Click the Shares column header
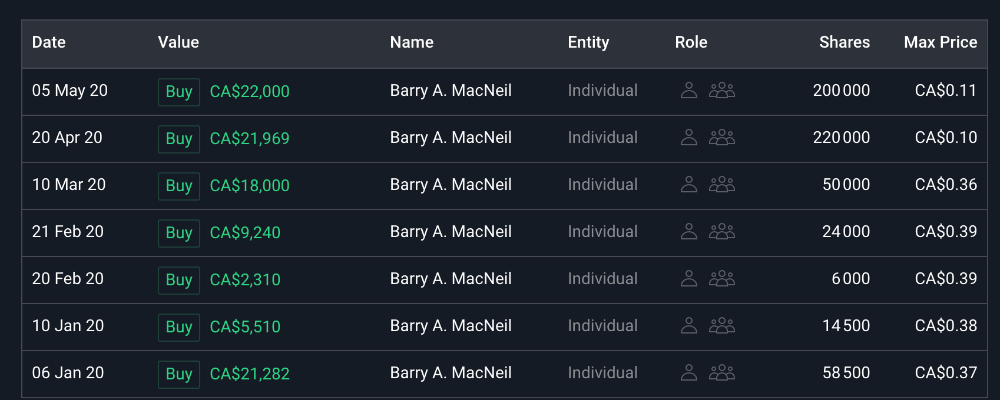This screenshot has height=400, width=1000. tap(844, 42)
